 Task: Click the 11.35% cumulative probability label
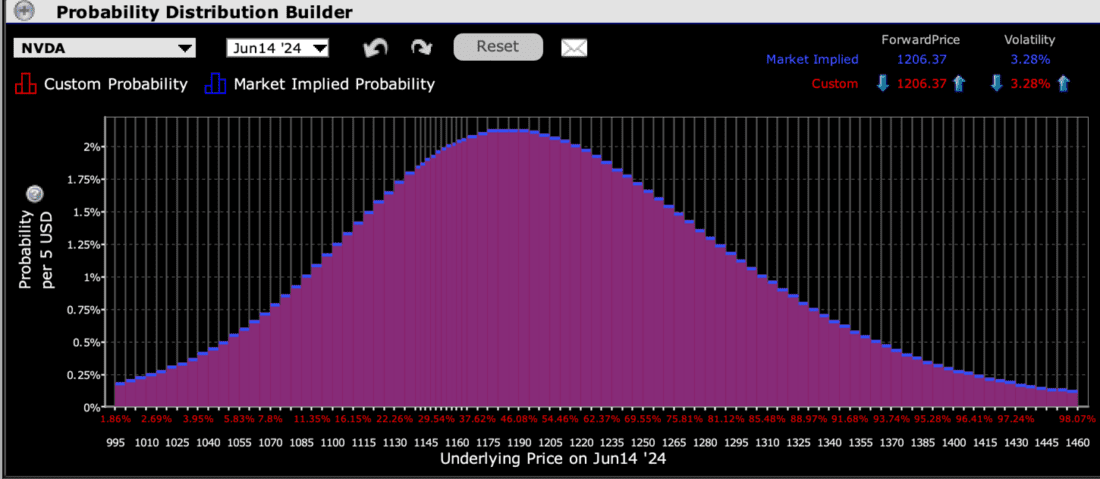point(312,419)
